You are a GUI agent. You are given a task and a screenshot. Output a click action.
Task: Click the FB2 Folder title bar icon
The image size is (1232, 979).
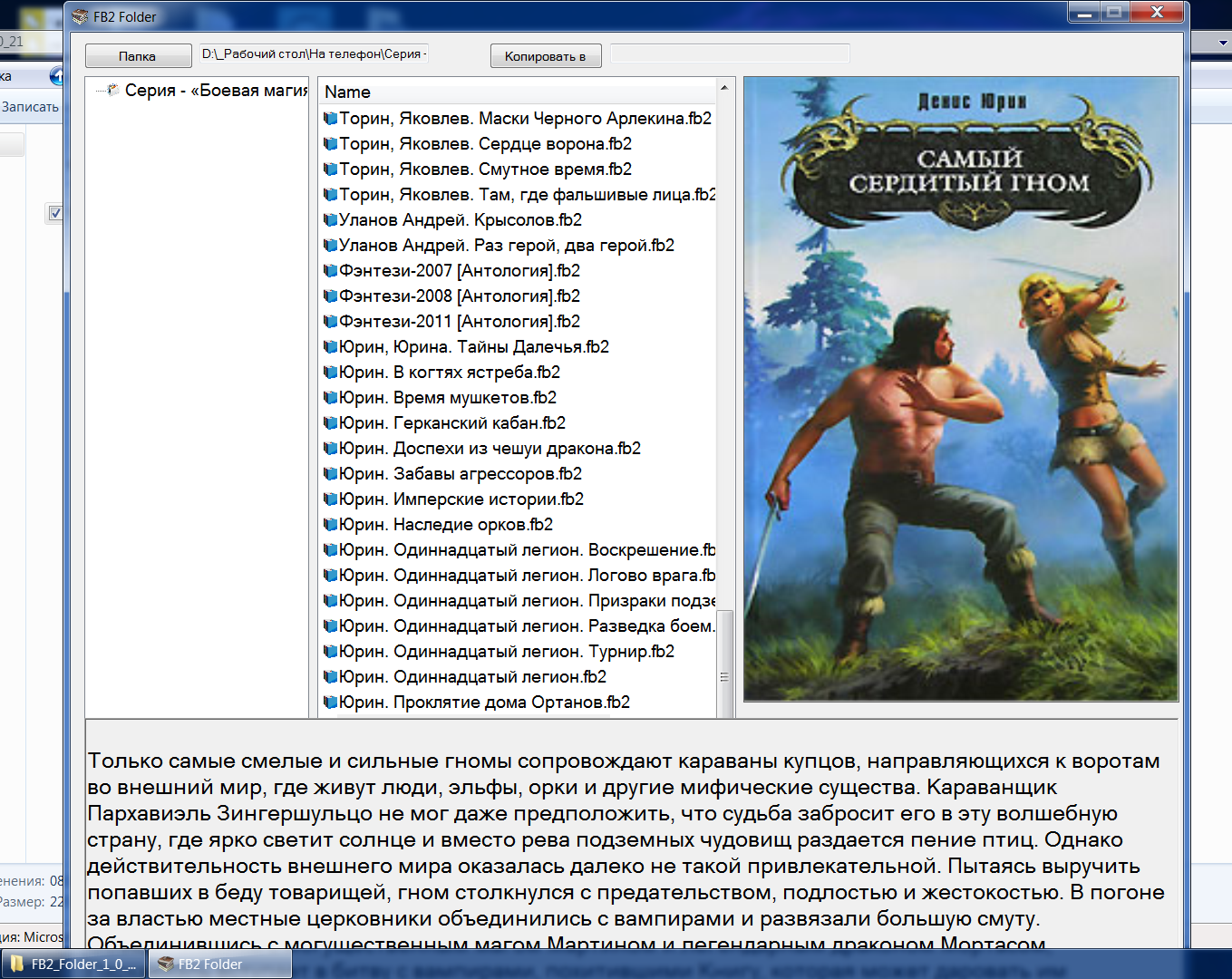80,16
